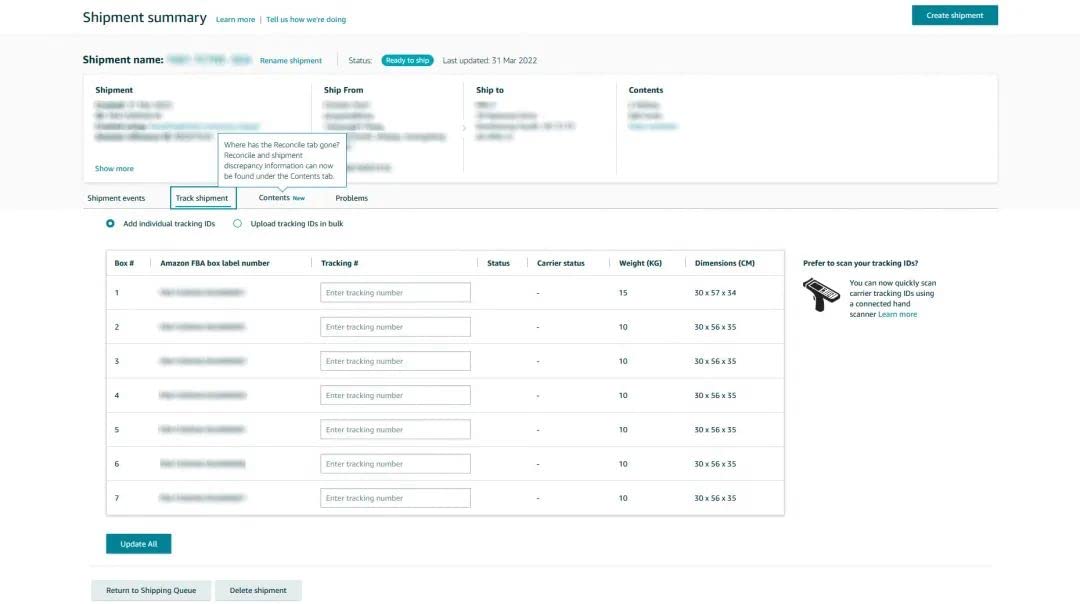
Task: Click the Ready to ship status badge
Action: coord(407,60)
